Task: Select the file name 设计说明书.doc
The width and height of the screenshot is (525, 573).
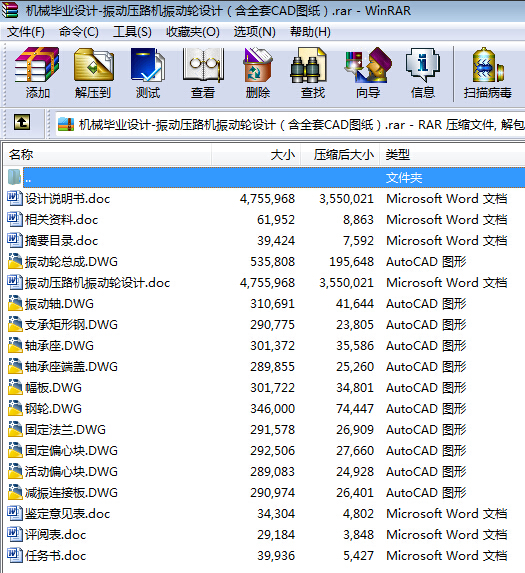Action: tap(68, 199)
